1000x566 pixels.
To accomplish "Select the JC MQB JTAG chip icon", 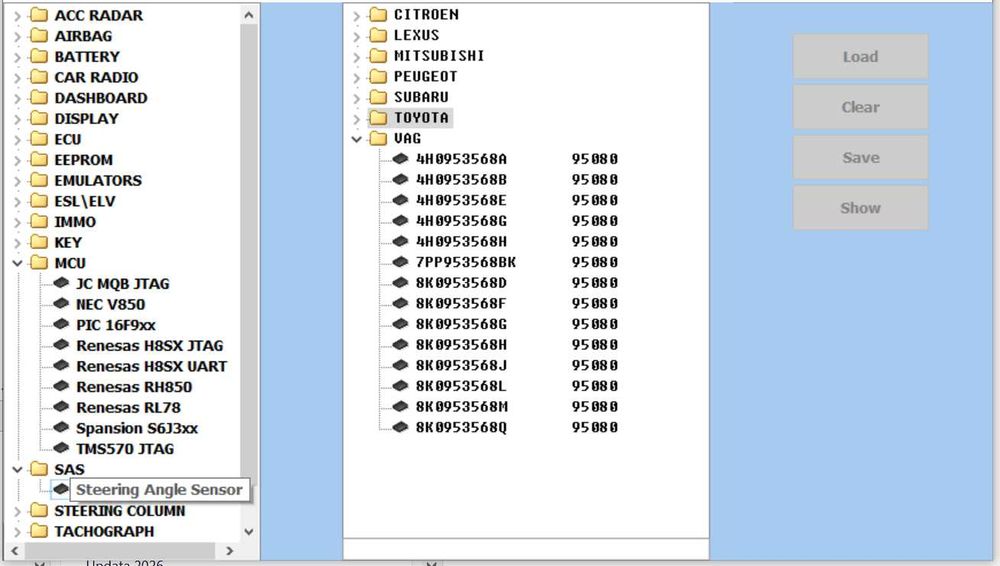I will click(x=61, y=283).
